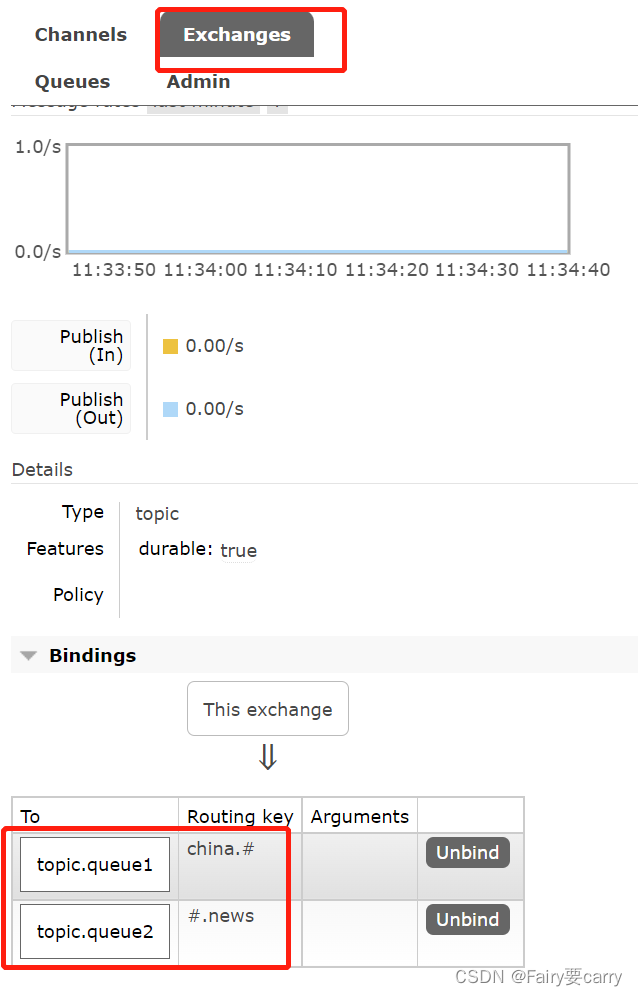Click the Bindings section header label

pyautogui.click(x=92, y=656)
